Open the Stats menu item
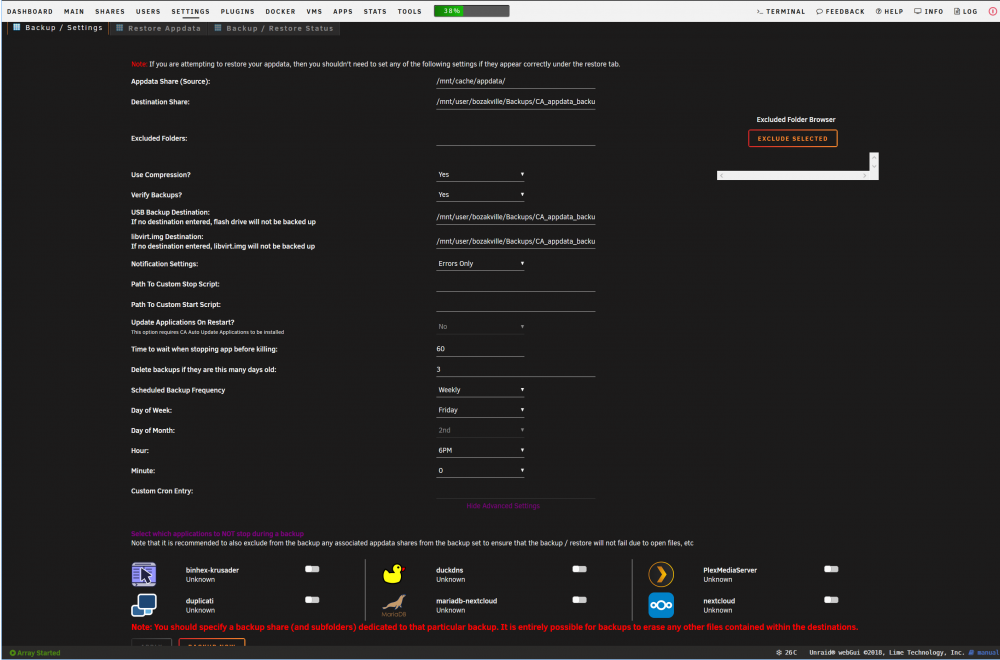 tap(375, 11)
